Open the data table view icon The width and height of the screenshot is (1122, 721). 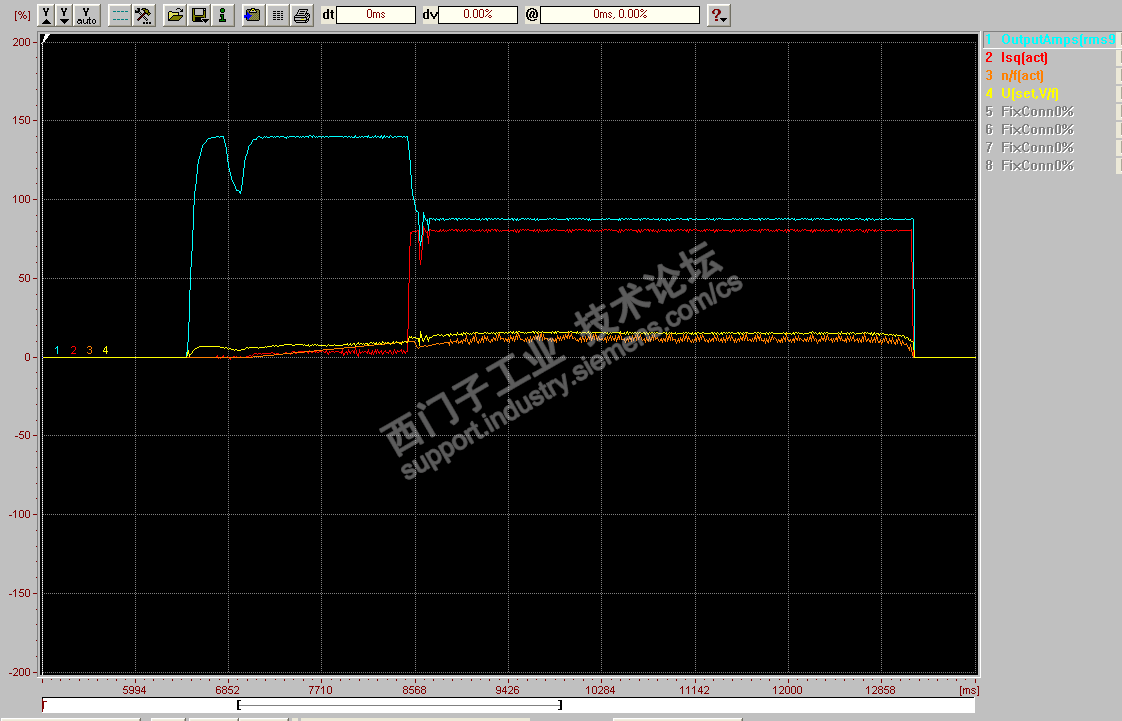(278, 15)
